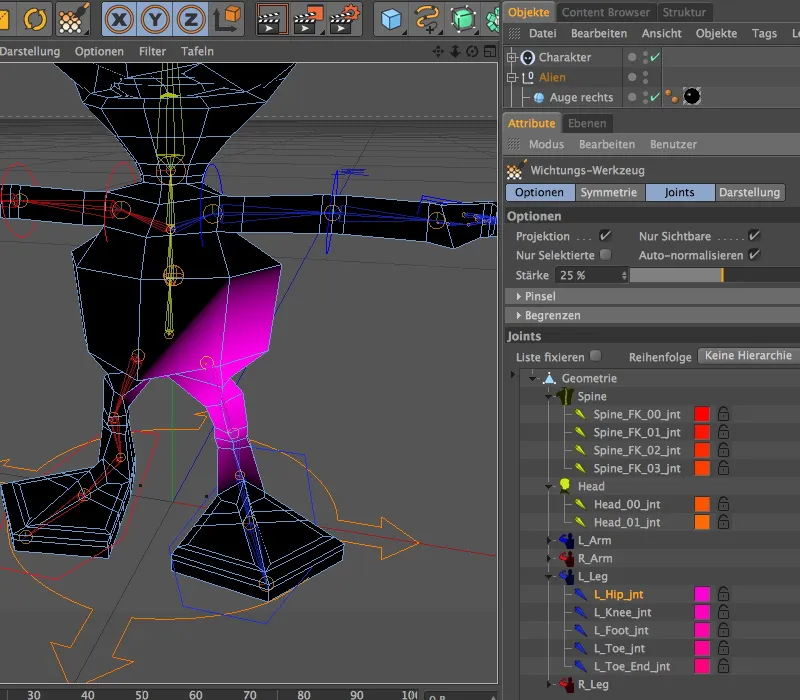Open the Modus attribute menu

546,144
